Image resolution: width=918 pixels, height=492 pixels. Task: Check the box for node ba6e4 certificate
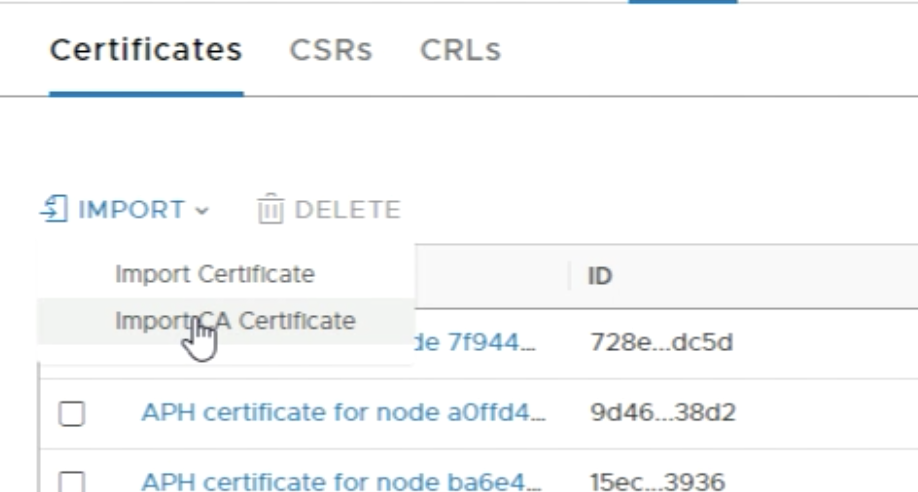(71, 481)
